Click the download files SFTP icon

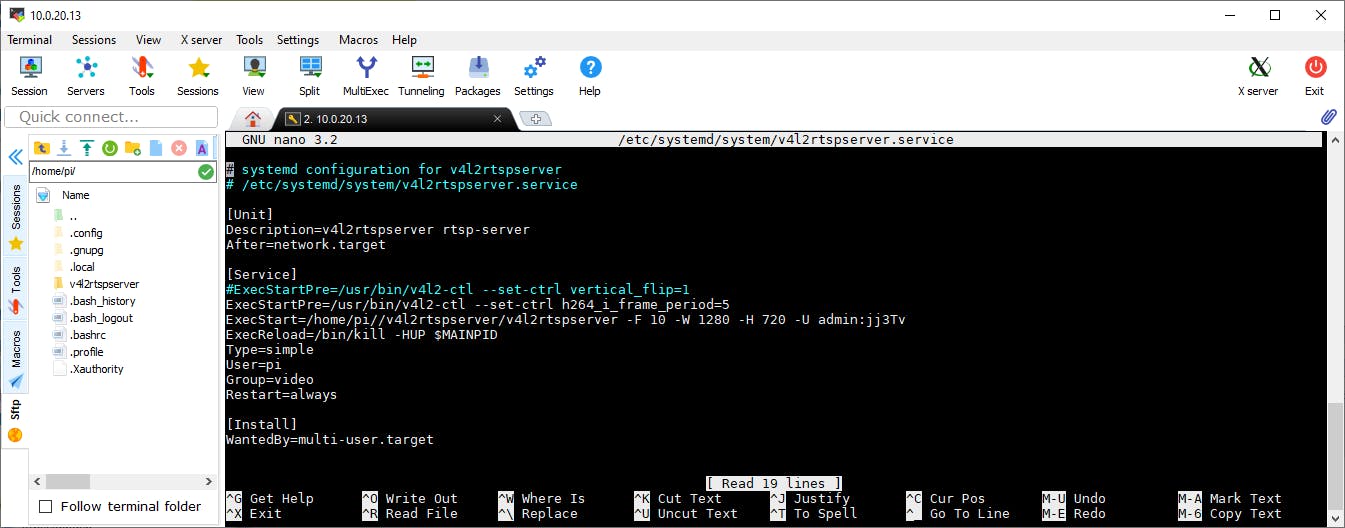pos(64,148)
